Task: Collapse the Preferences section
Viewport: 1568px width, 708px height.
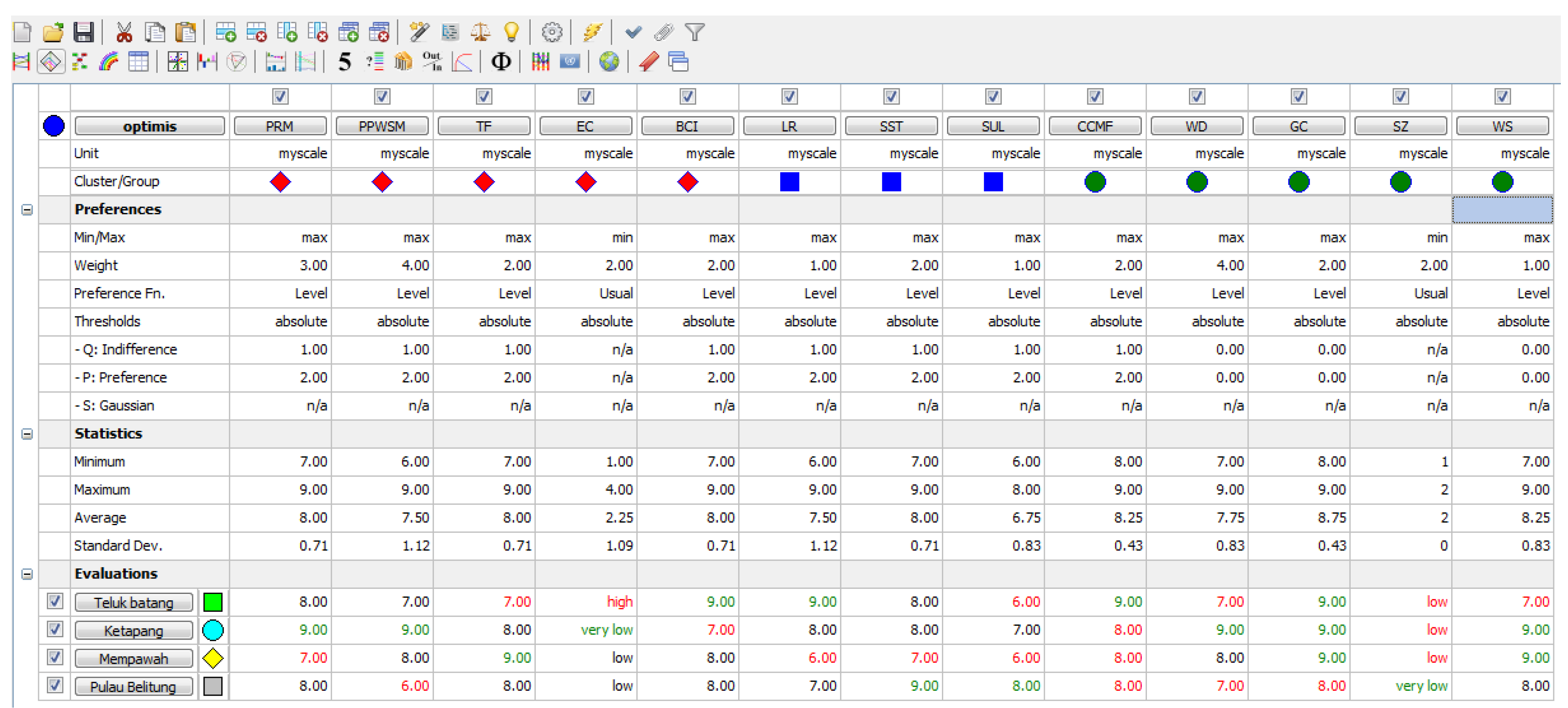Action: click(x=27, y=209)
